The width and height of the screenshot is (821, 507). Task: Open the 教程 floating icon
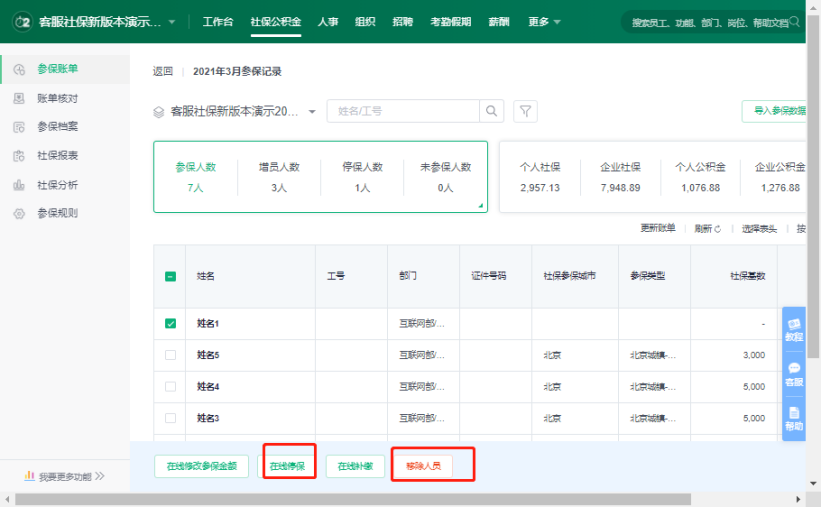[x=794, y=329]
